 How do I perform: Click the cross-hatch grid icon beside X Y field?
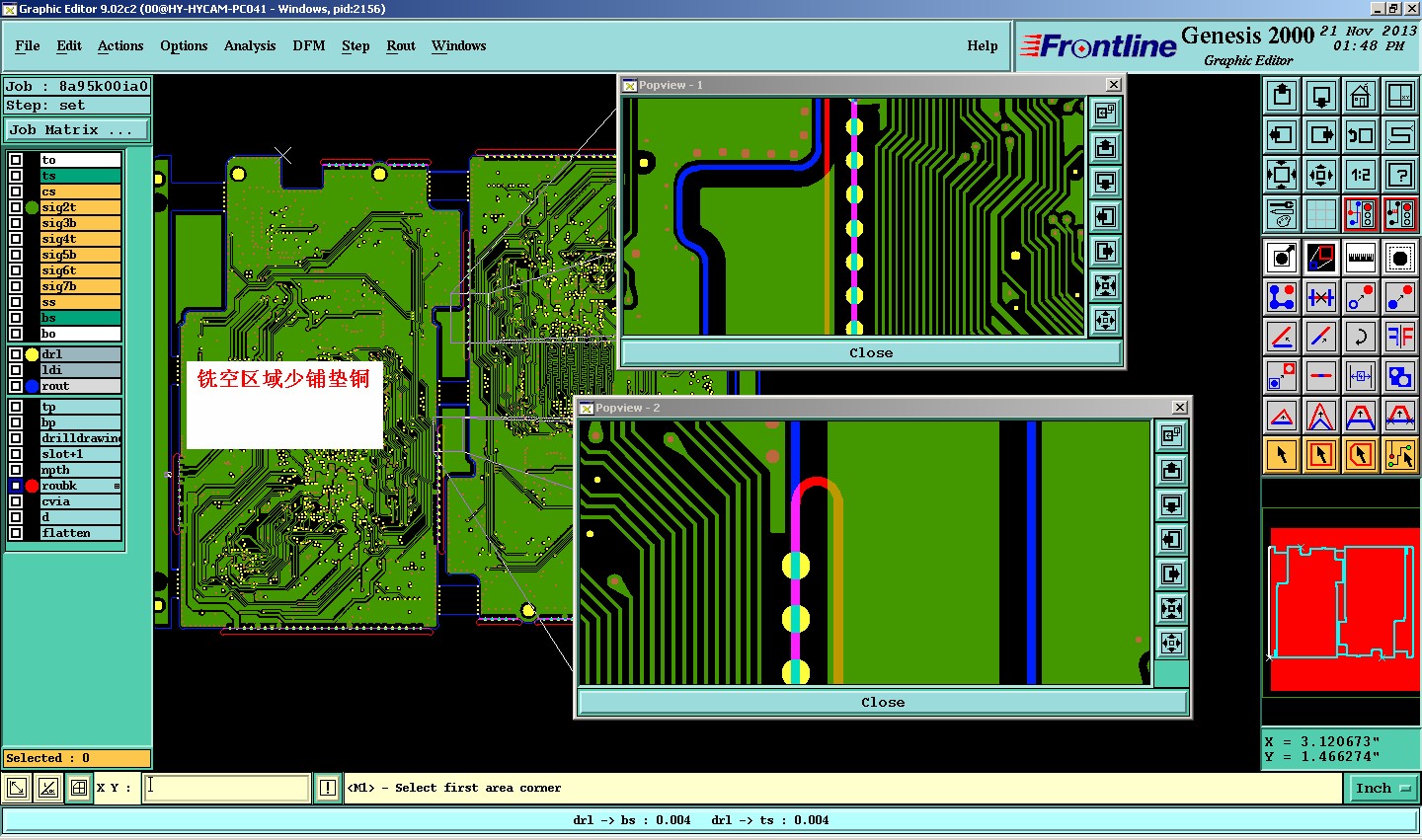(x=78, y=788)
